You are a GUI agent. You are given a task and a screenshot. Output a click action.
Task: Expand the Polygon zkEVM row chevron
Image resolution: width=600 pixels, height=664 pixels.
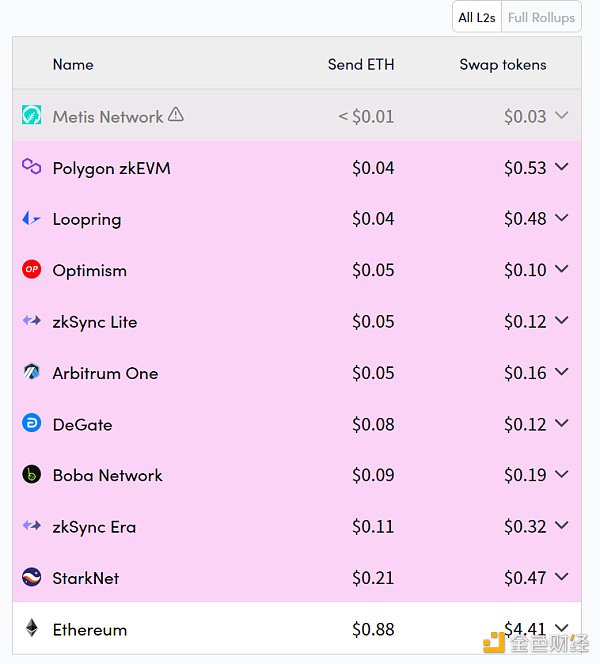coord(561,167)
